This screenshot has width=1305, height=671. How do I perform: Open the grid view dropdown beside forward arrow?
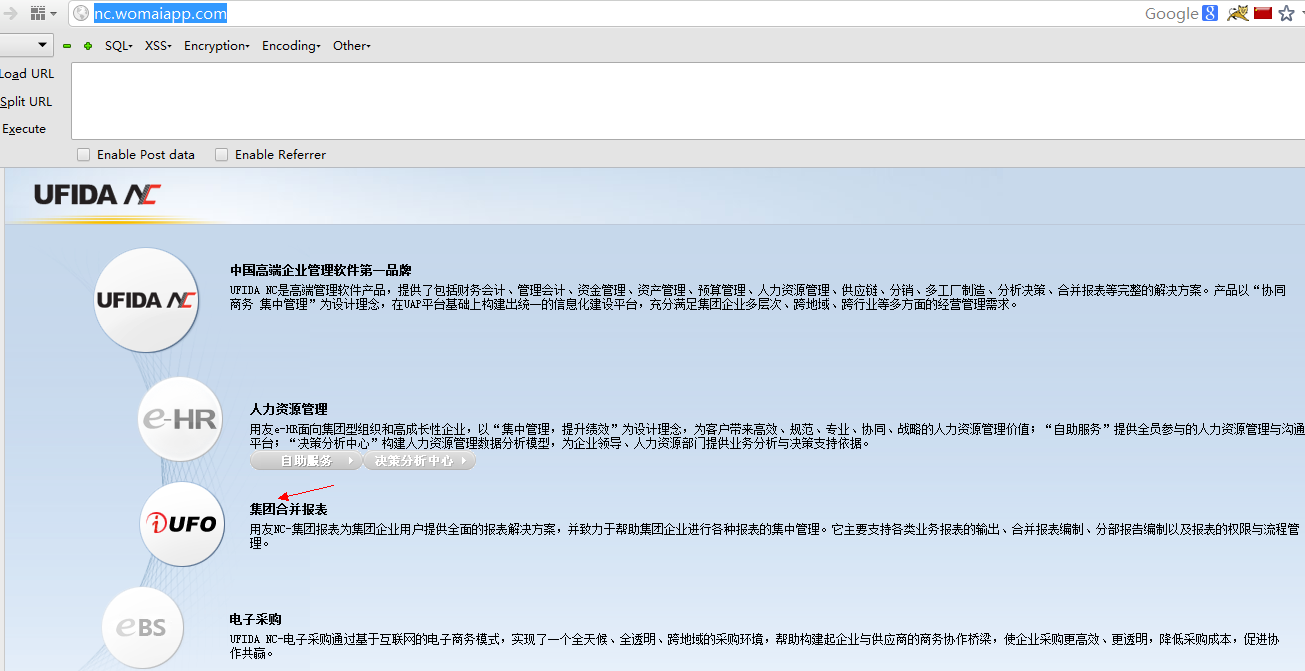point(42,13)
